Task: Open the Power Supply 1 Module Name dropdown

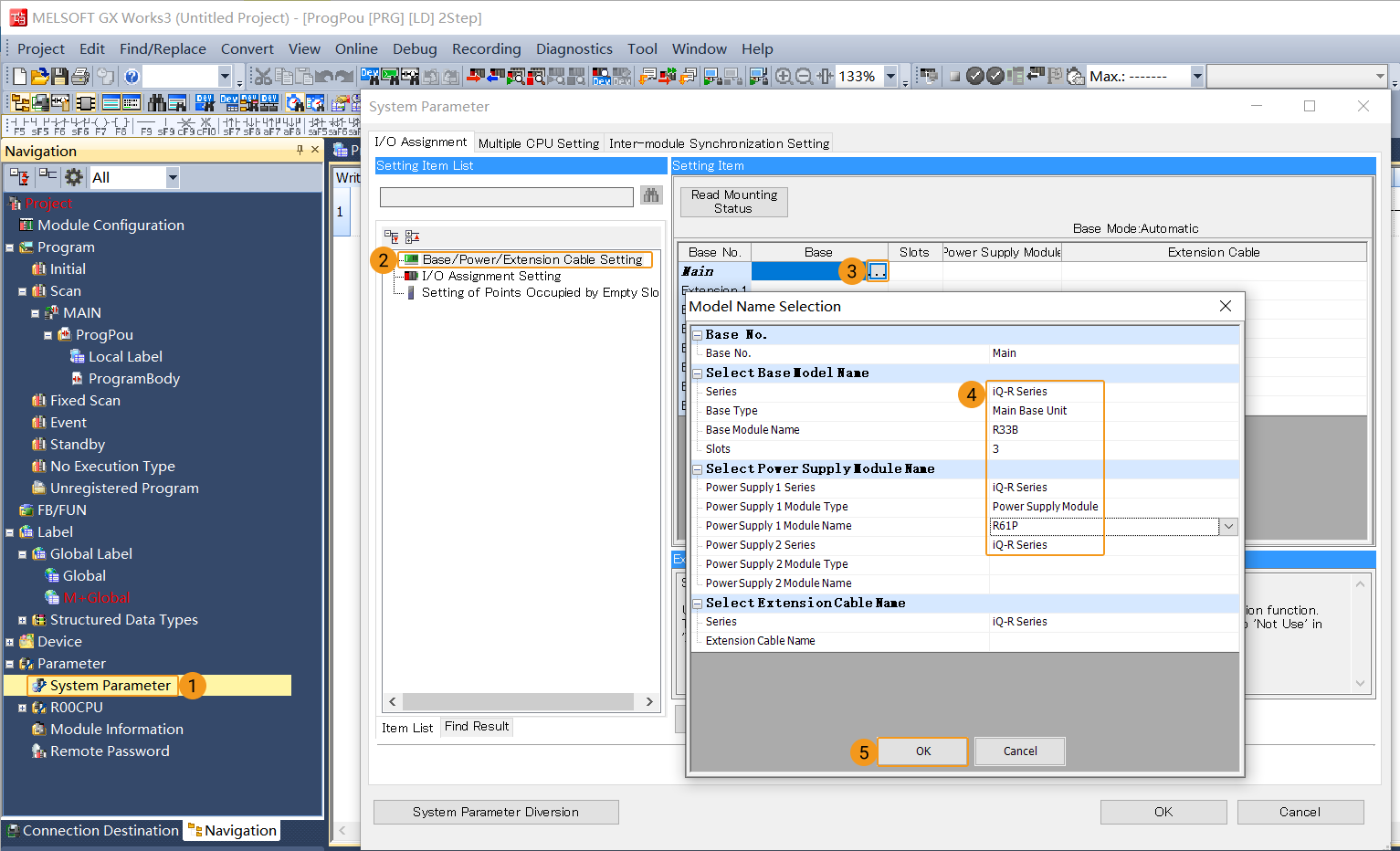Action: point(1228,526)
